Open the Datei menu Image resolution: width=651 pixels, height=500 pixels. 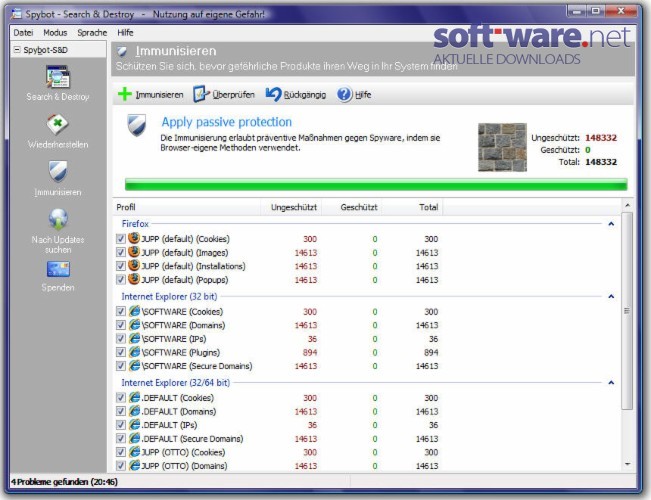[23, 32]
